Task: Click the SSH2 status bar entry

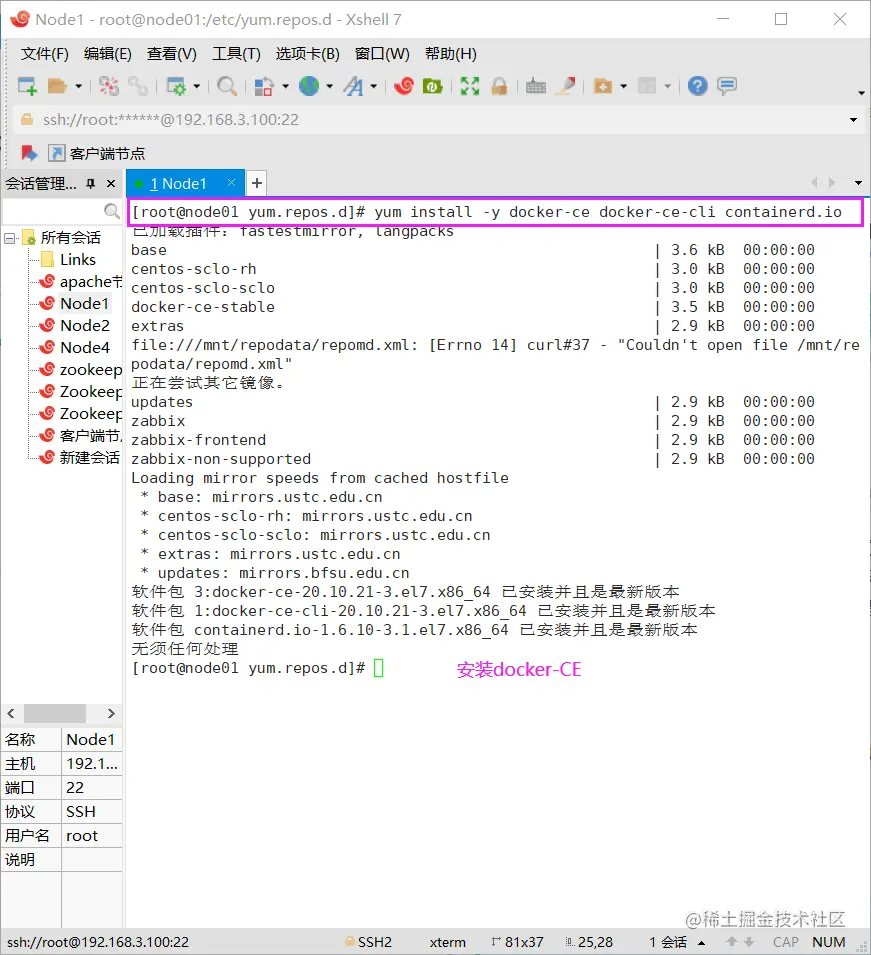Action: [x=368, y=942]
